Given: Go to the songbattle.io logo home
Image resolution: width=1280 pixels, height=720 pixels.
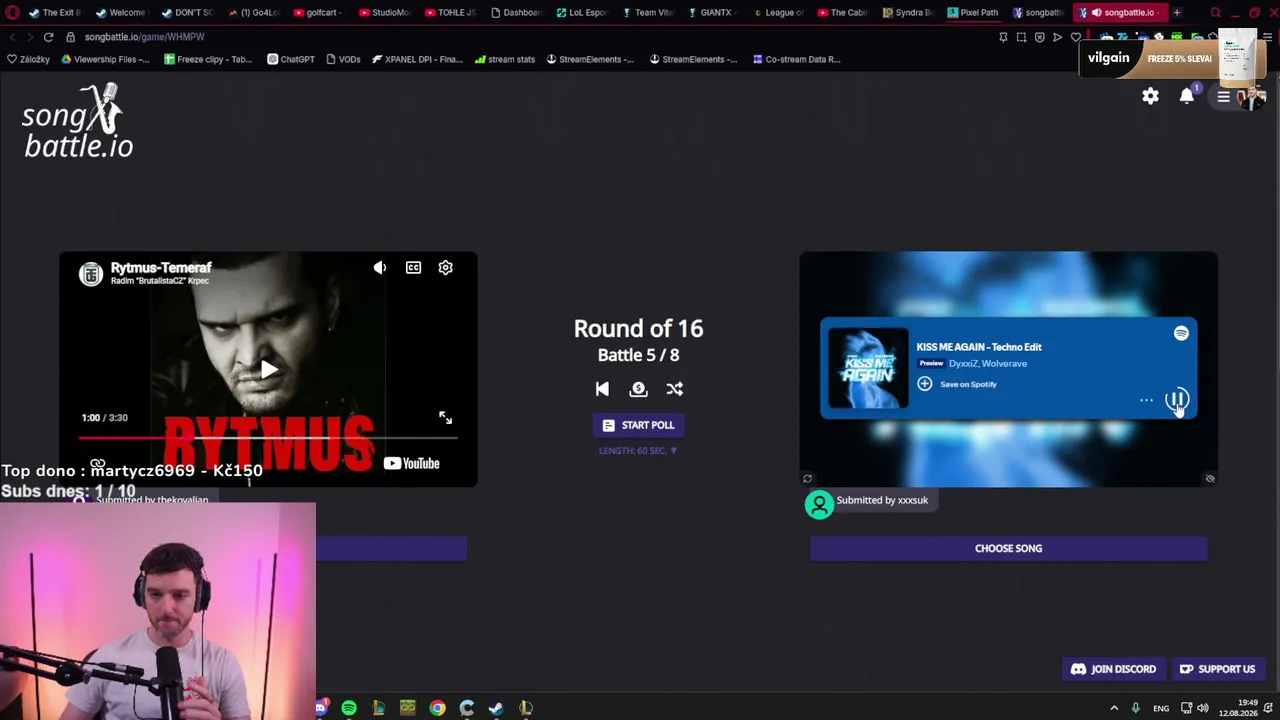Looking at the screenshot, I should coord(78,121).
